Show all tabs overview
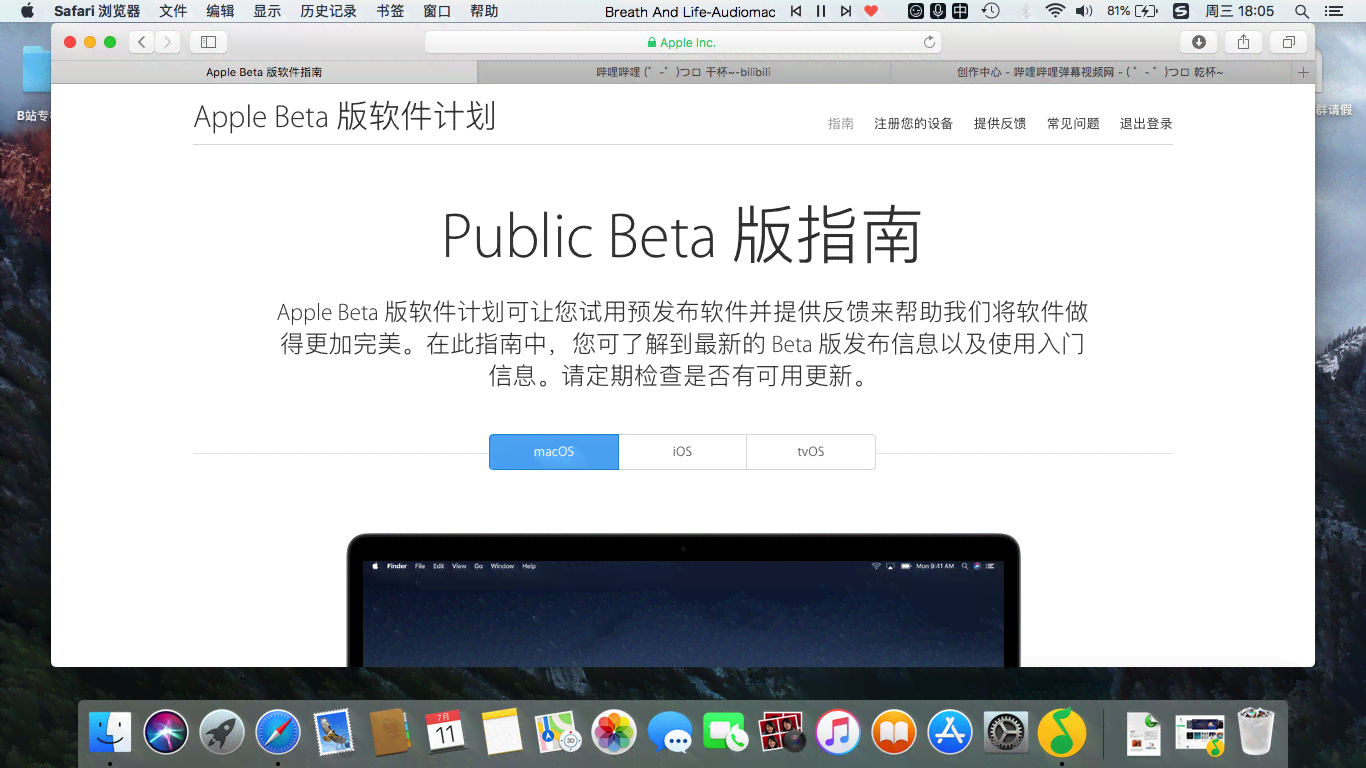The width and height of the screenshot is (1366, 768). click(x=1288, y=42)
